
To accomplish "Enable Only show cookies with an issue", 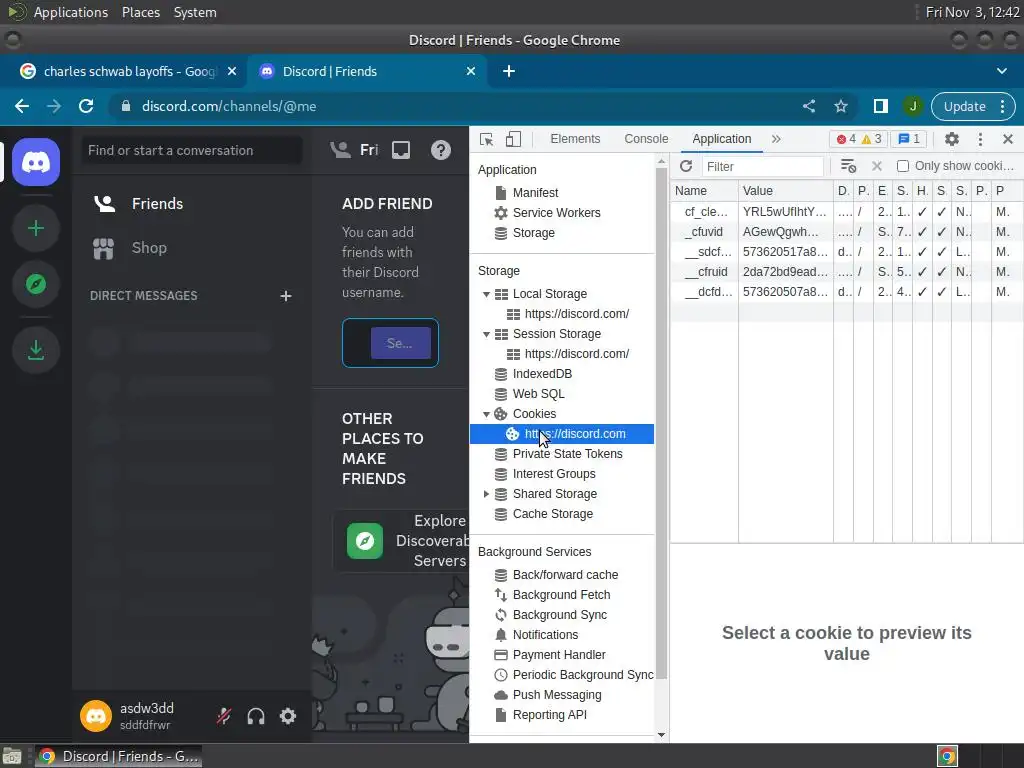I will click(903, 166).
